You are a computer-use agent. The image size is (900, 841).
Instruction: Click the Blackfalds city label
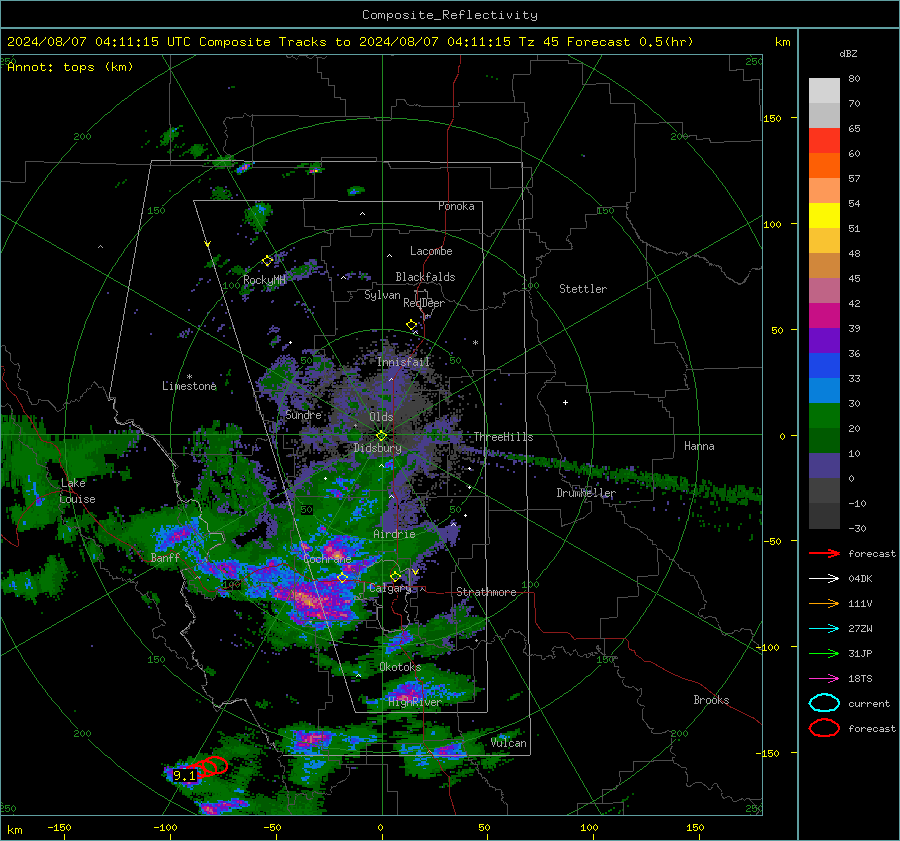[x=425, y=277]
